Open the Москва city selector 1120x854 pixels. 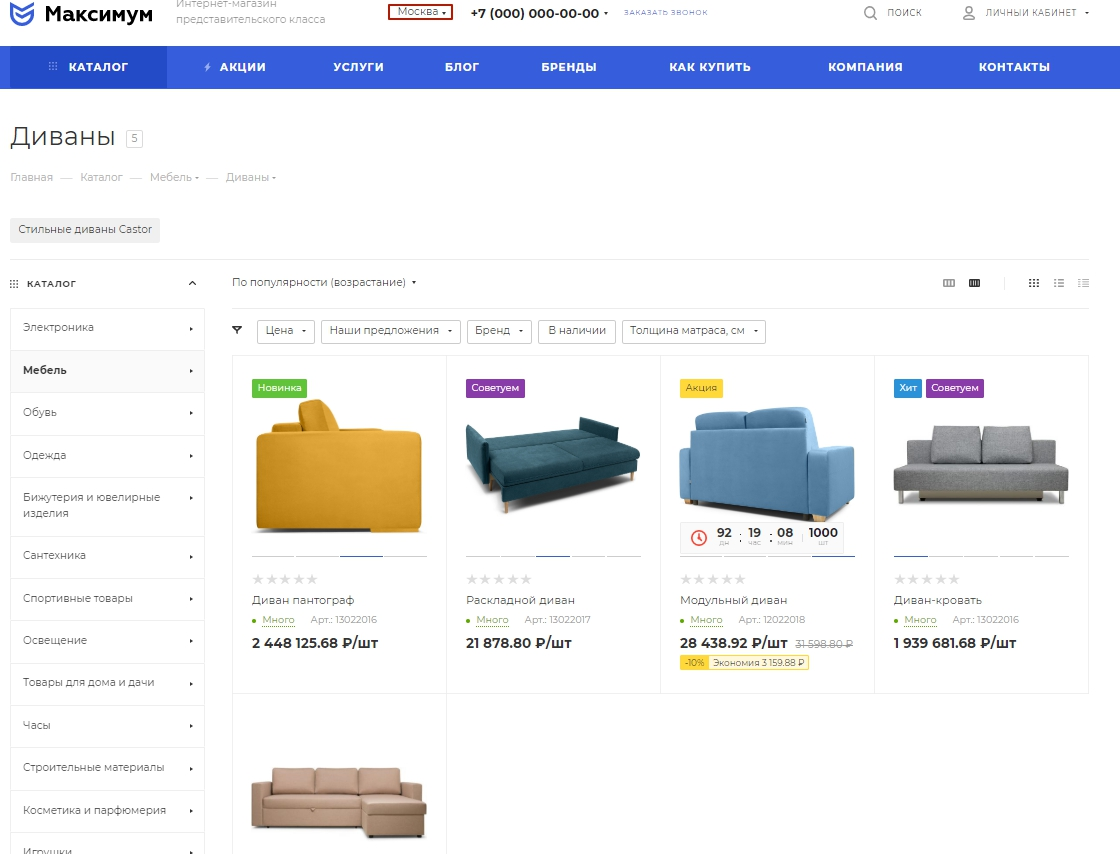tap(420, 12)
